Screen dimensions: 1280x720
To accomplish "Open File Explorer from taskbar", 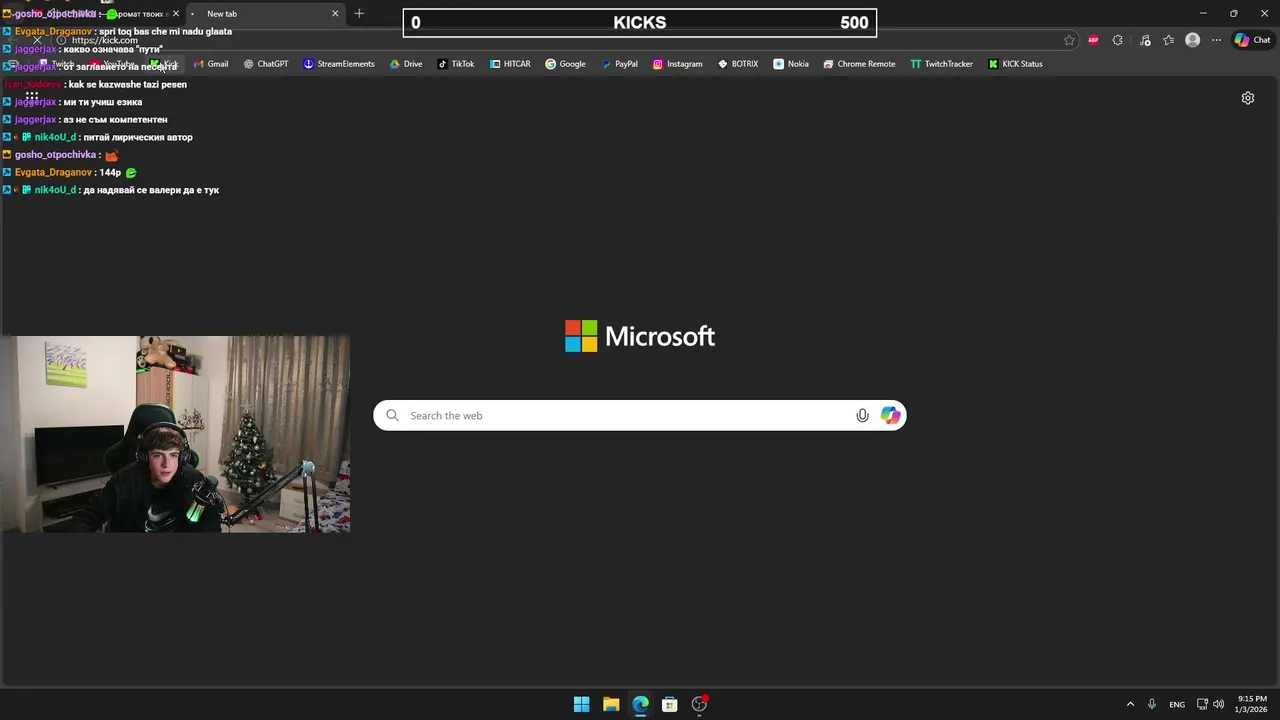I will [611, 704].
